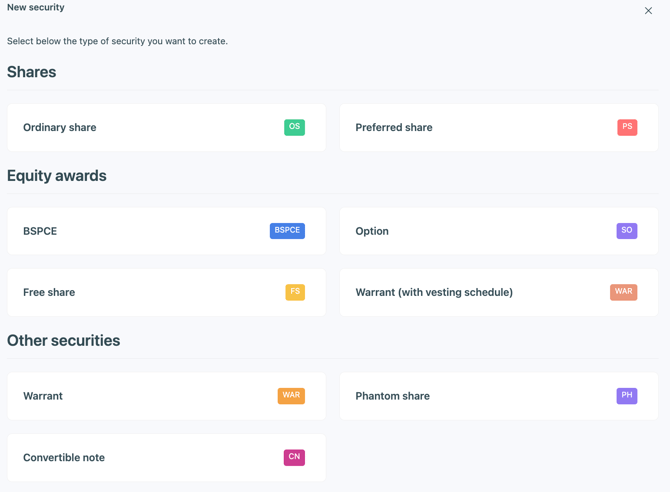Choose Preferred share option

point(394,128)
